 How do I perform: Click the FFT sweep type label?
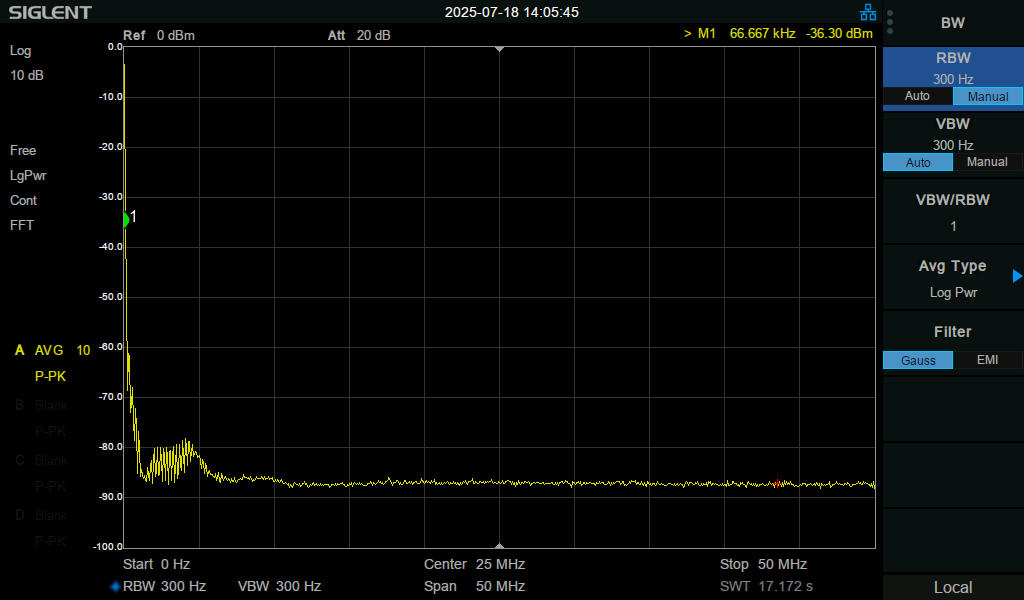coord(22,225)
